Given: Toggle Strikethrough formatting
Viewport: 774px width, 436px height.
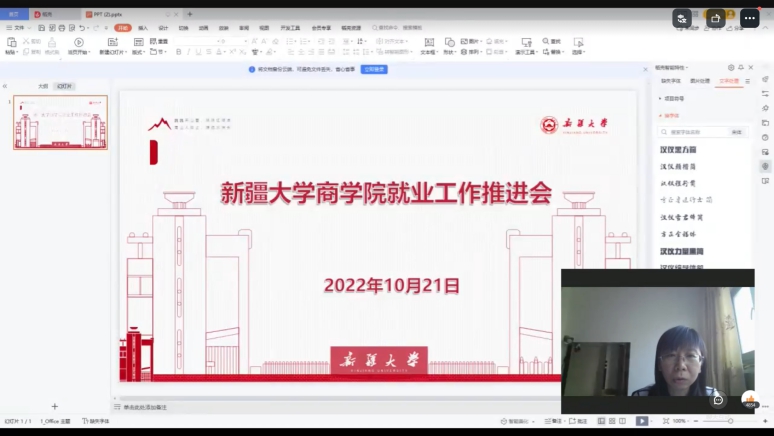Looking at the screenshot, I should (x=209, y=52).
